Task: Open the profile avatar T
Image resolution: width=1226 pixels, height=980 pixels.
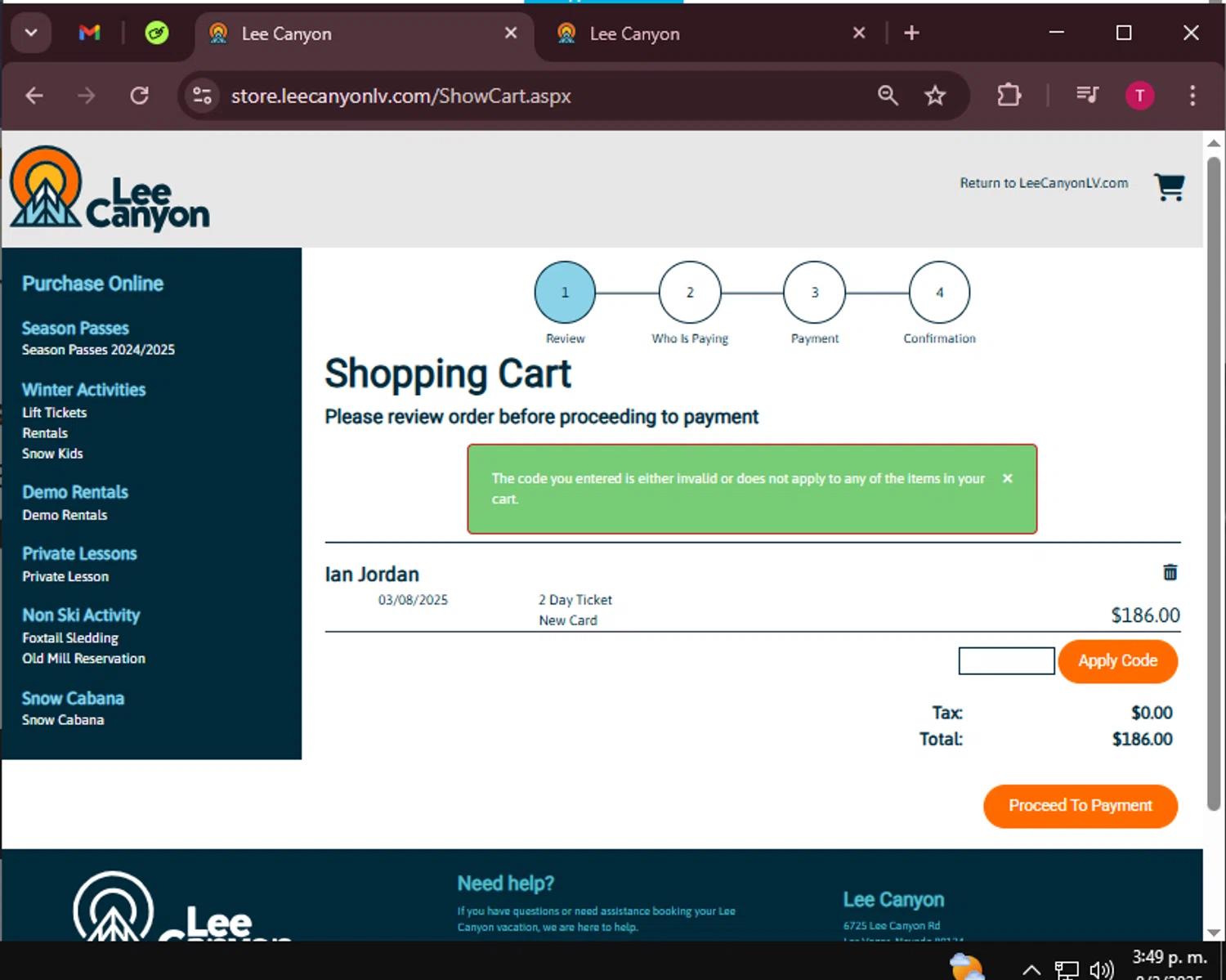Action: (x=1140, y=96)
